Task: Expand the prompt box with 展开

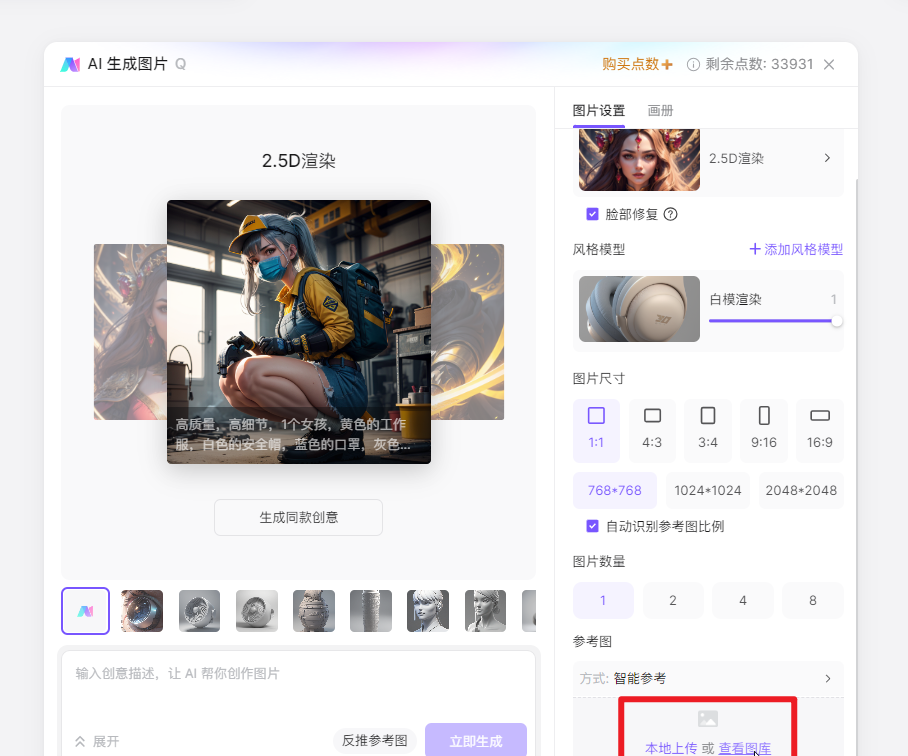Action: 97,742
